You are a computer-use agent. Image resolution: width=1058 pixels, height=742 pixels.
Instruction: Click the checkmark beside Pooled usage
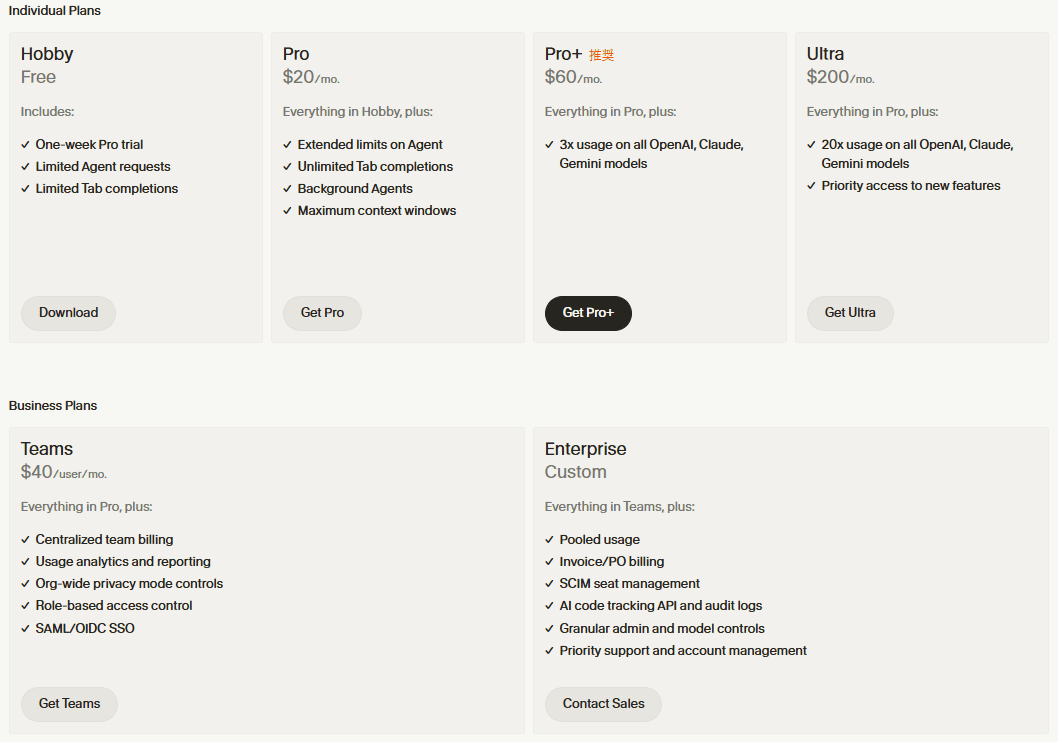coord(550,540)
